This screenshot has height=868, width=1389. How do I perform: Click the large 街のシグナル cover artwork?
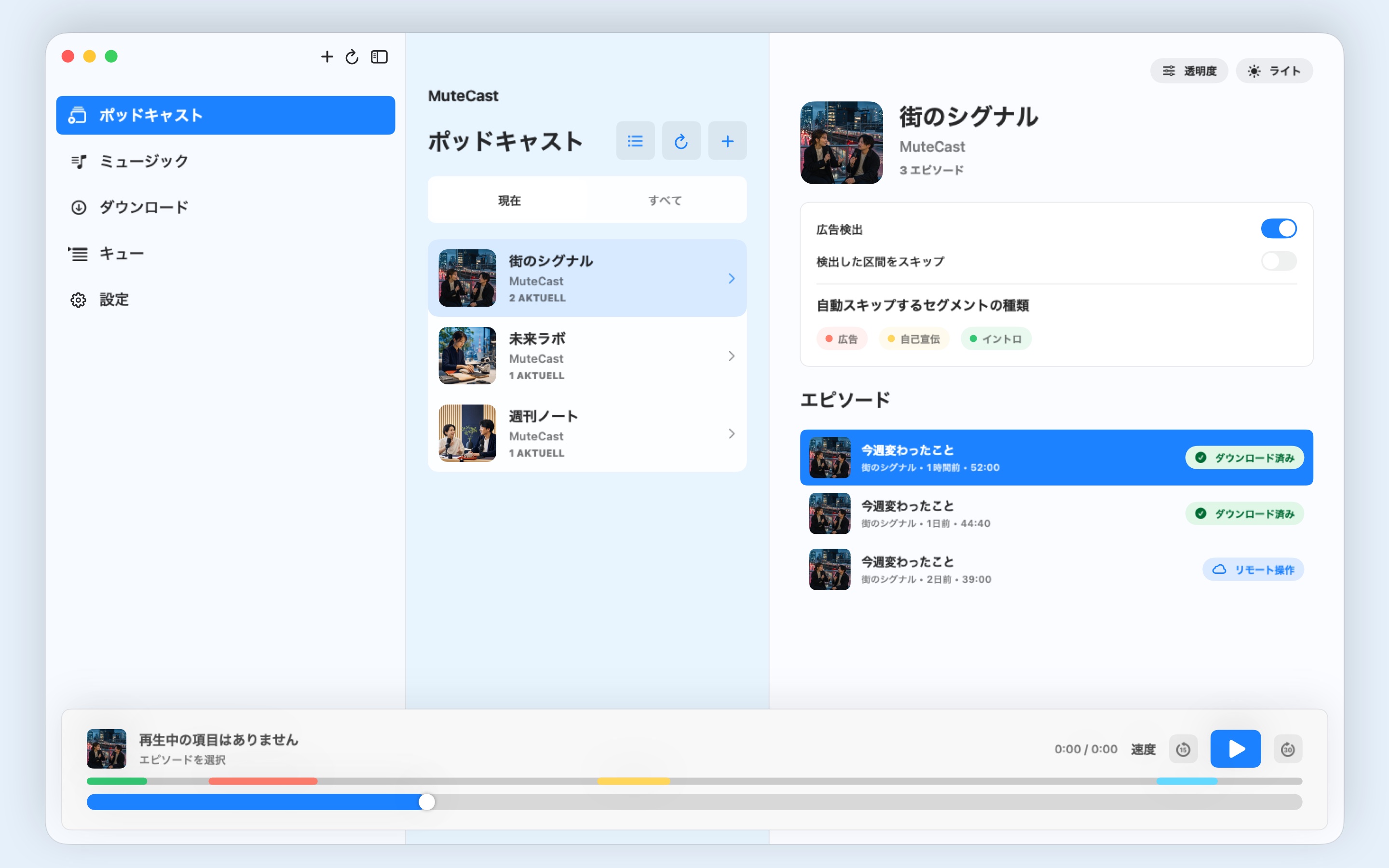pyautogui.click(x=842, y=143)
